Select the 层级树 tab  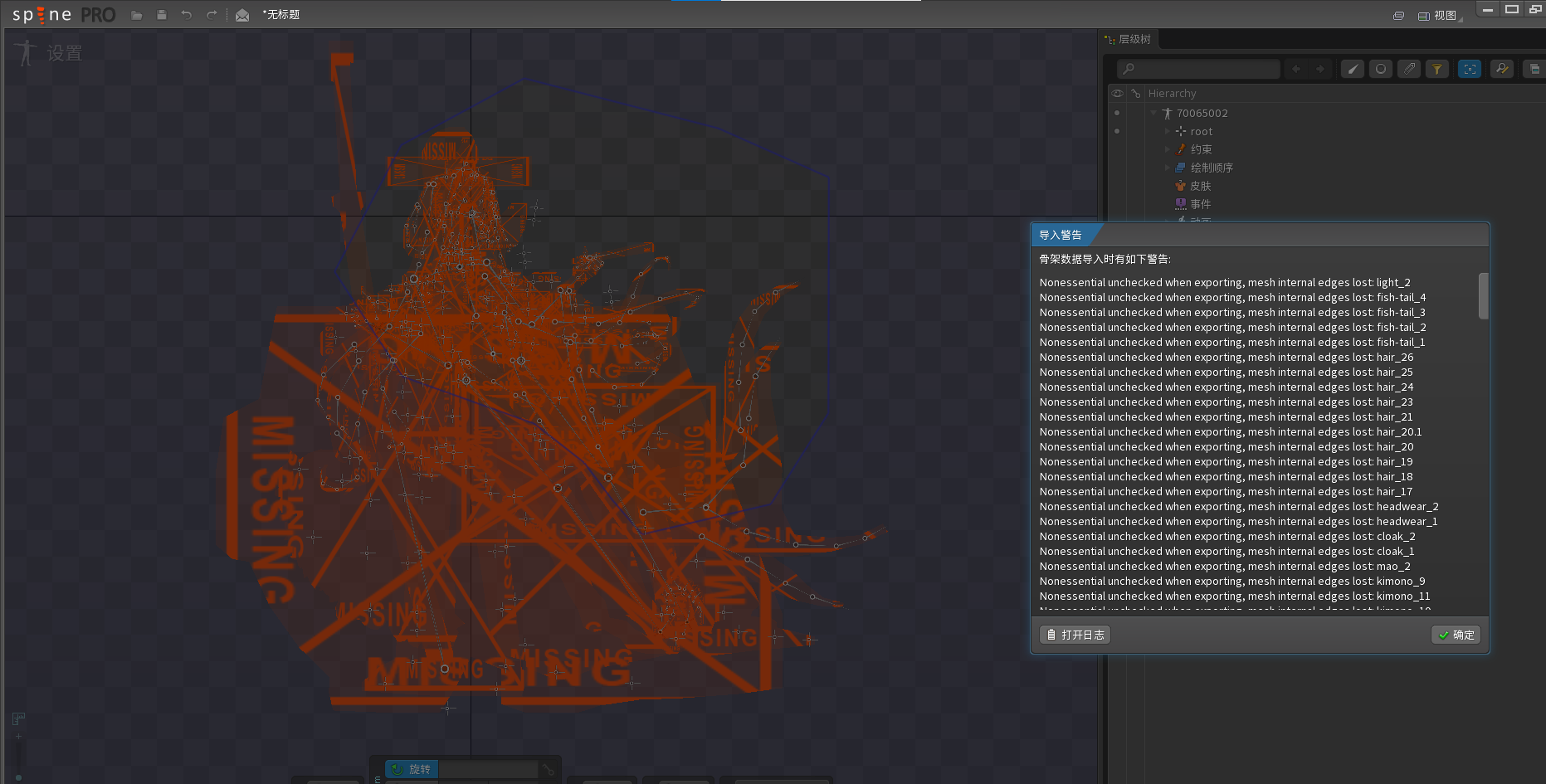[1134, 39]
